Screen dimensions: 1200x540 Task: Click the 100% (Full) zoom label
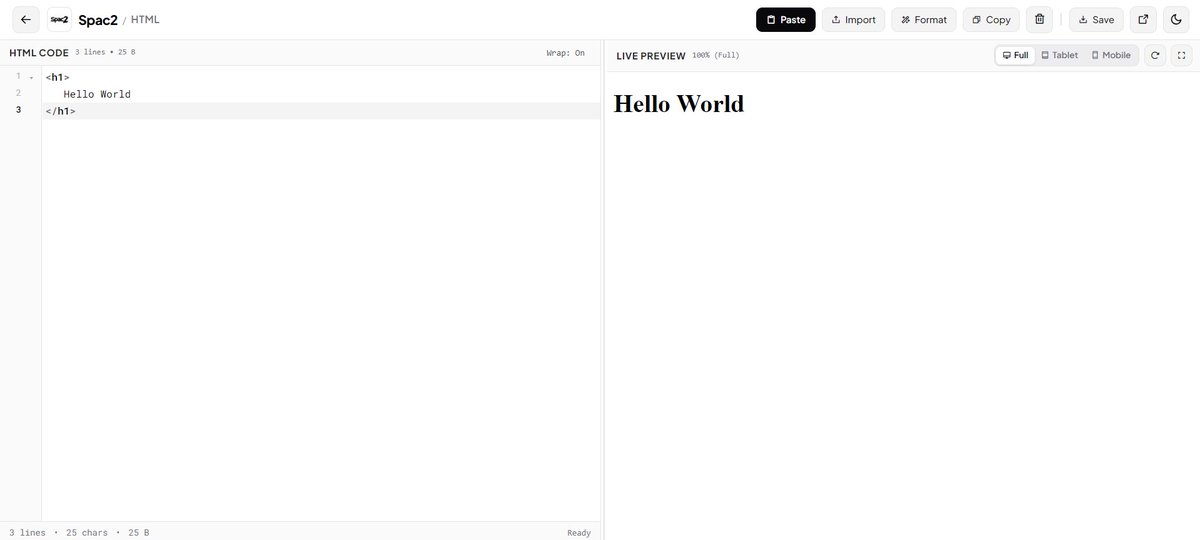[716, 56]
